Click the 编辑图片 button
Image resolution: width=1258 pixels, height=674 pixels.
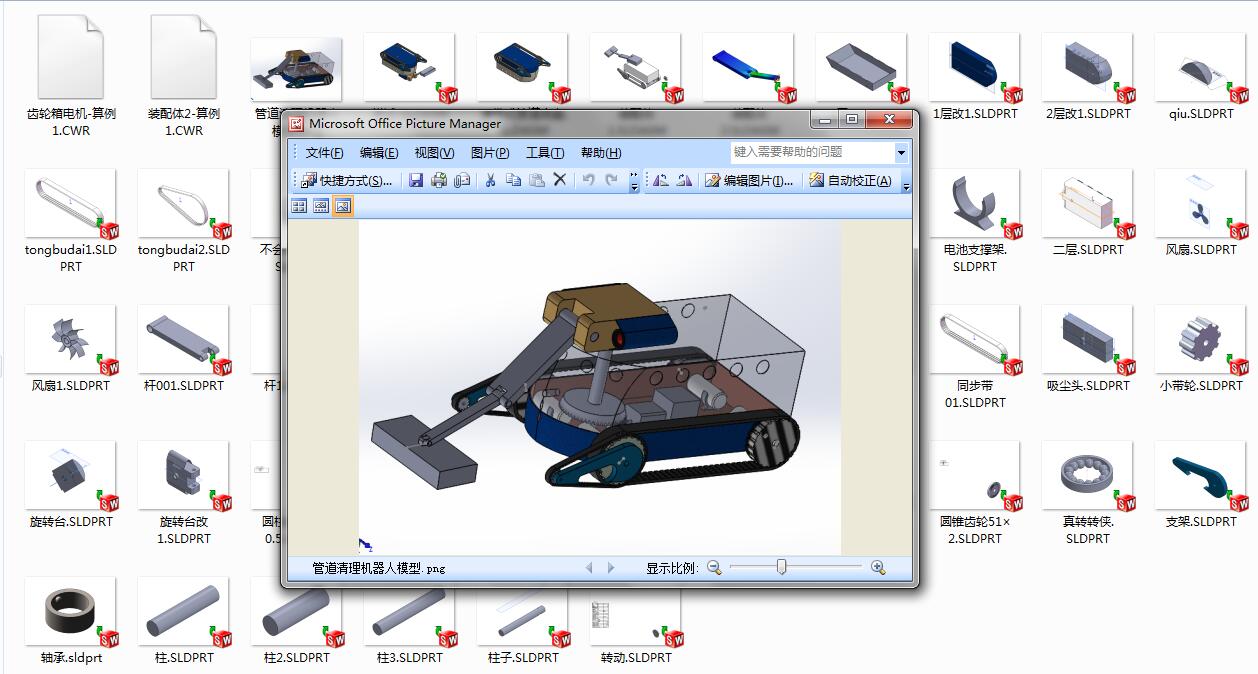[x=749, y=181]
